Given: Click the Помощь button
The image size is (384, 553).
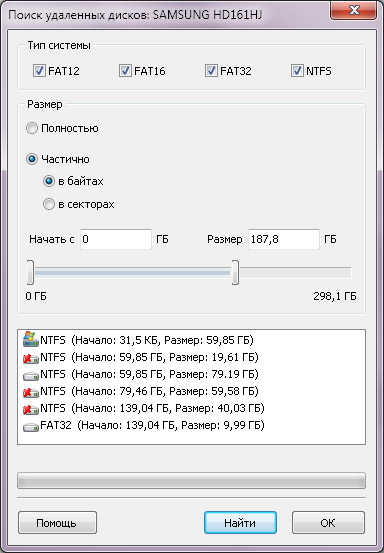Looking at the screenshot, I should [x=57, y=522].
